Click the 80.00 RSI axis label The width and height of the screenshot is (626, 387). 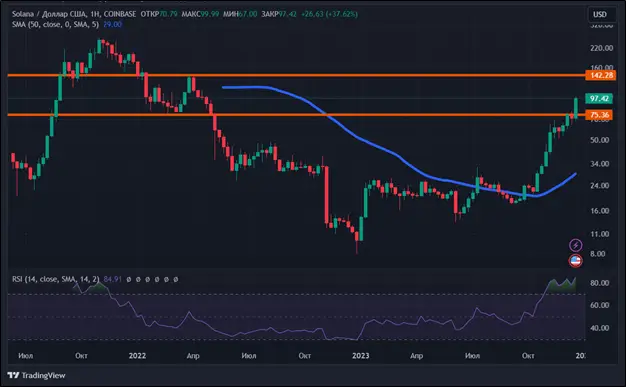tap(600, 283)
